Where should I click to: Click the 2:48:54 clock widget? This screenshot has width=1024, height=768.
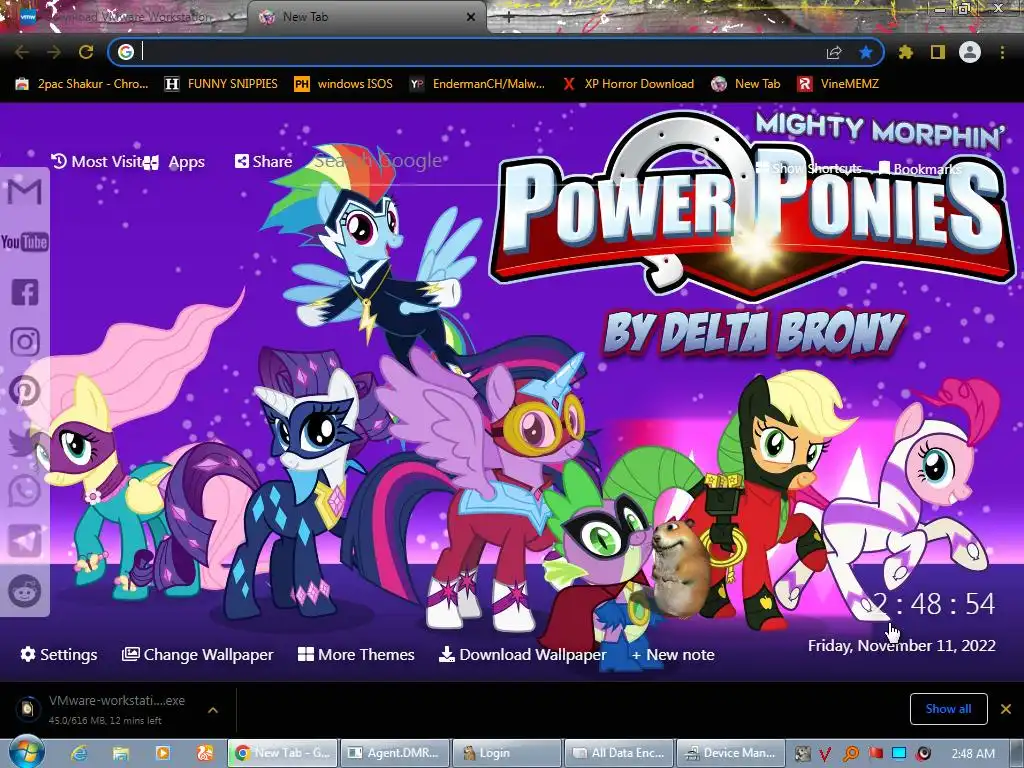[934, 605]
